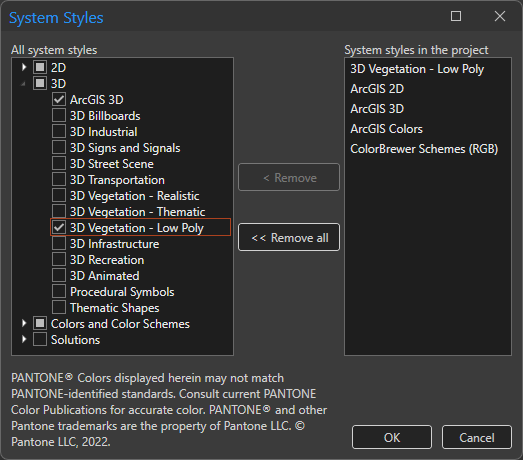This screenshot has height=460, width=523.
Task: Collapse the 3D styles group
Action: tap(23, 84)
